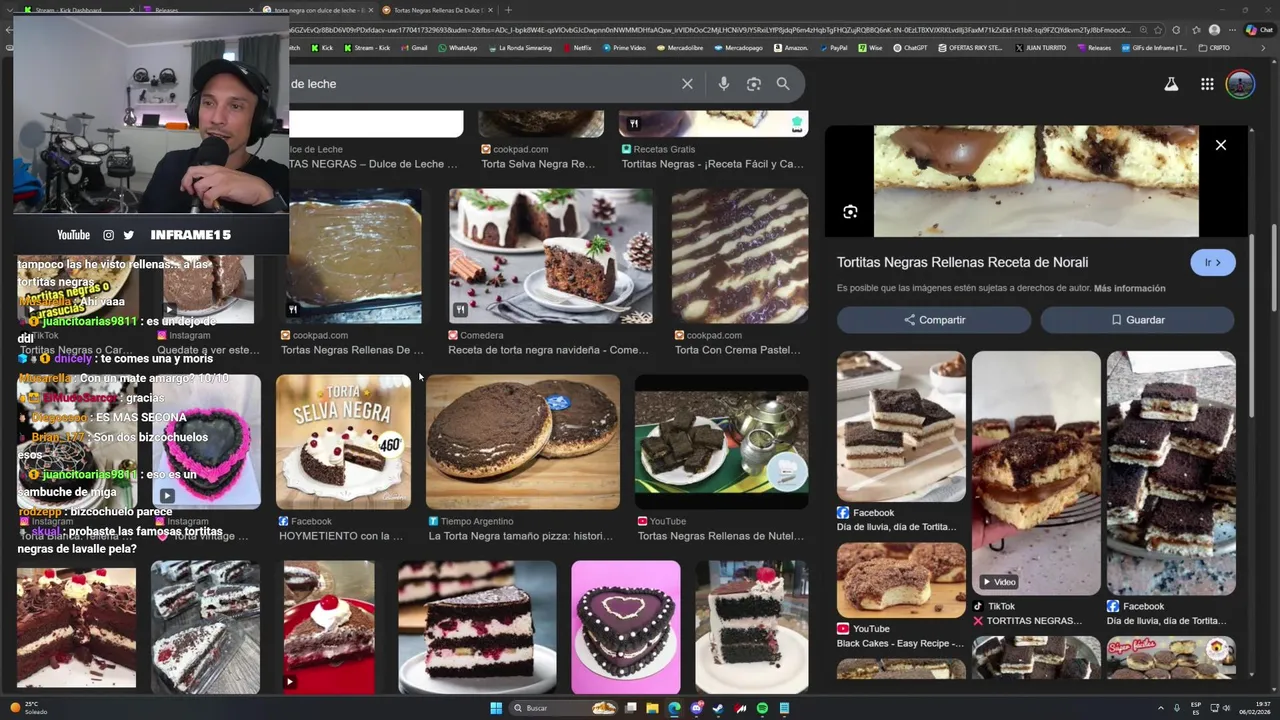
Task: Open CRIPTO bookmarks folder
Action: (1214, 48)
